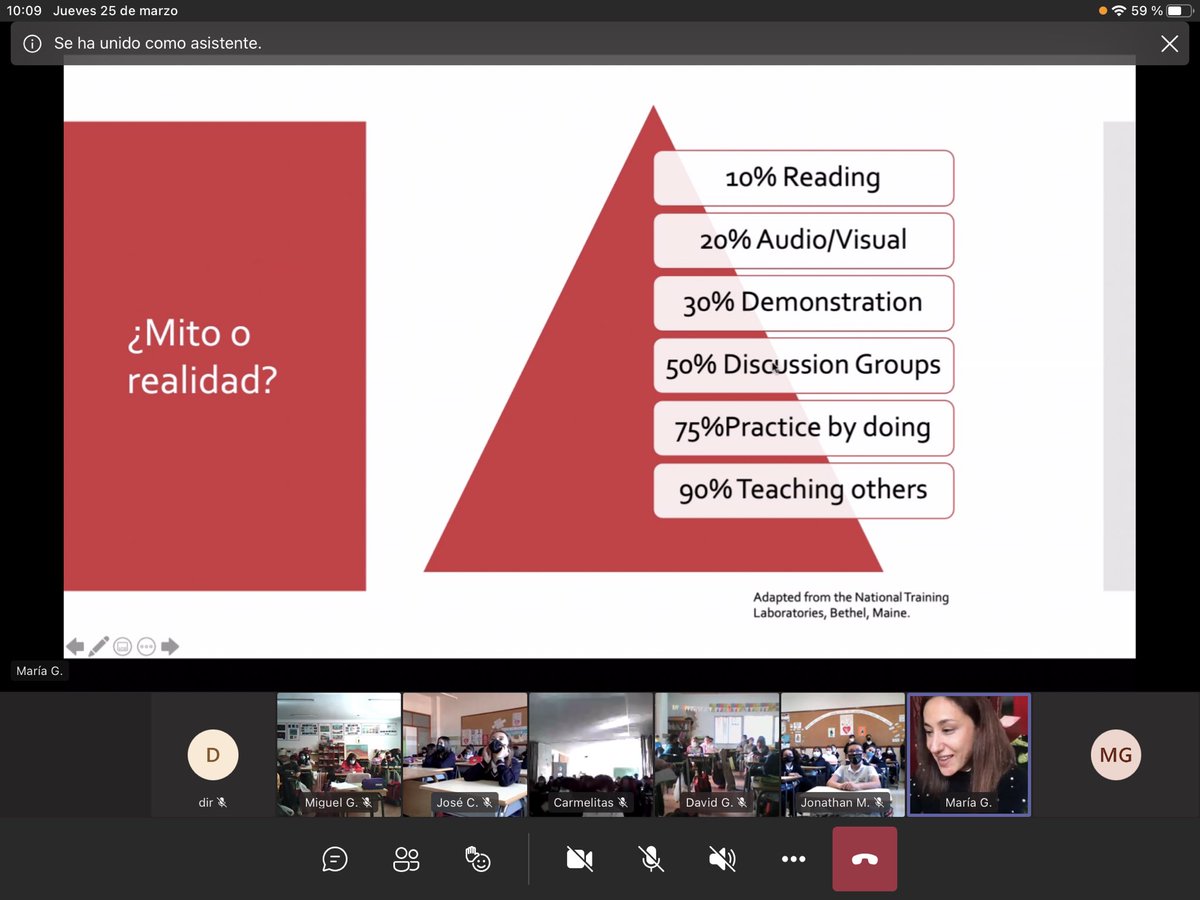Click the '¿Mito o realidad?' slide title
Viewport: 1200px width, 900px height.
click(x=201, y=357)
